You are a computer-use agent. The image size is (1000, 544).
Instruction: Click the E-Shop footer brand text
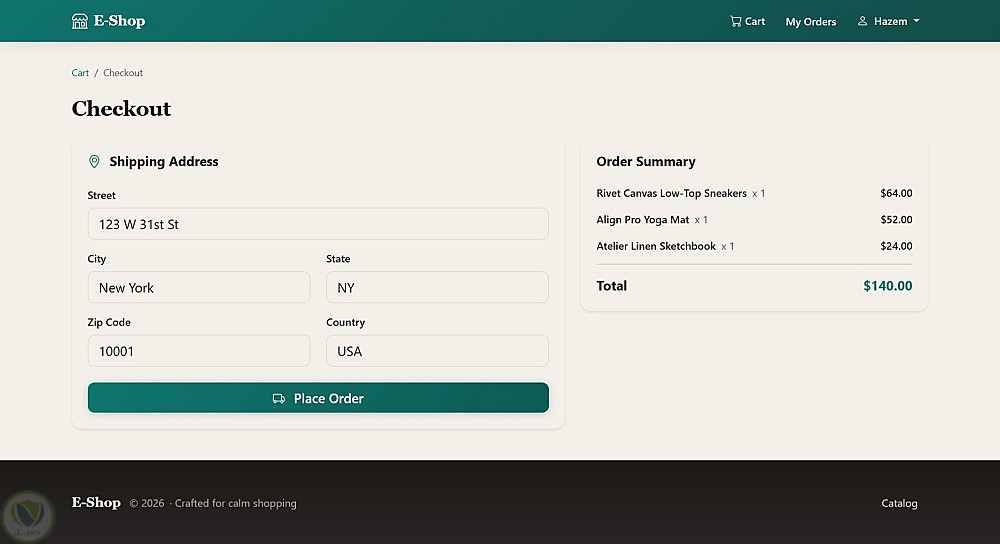(96, 502)
